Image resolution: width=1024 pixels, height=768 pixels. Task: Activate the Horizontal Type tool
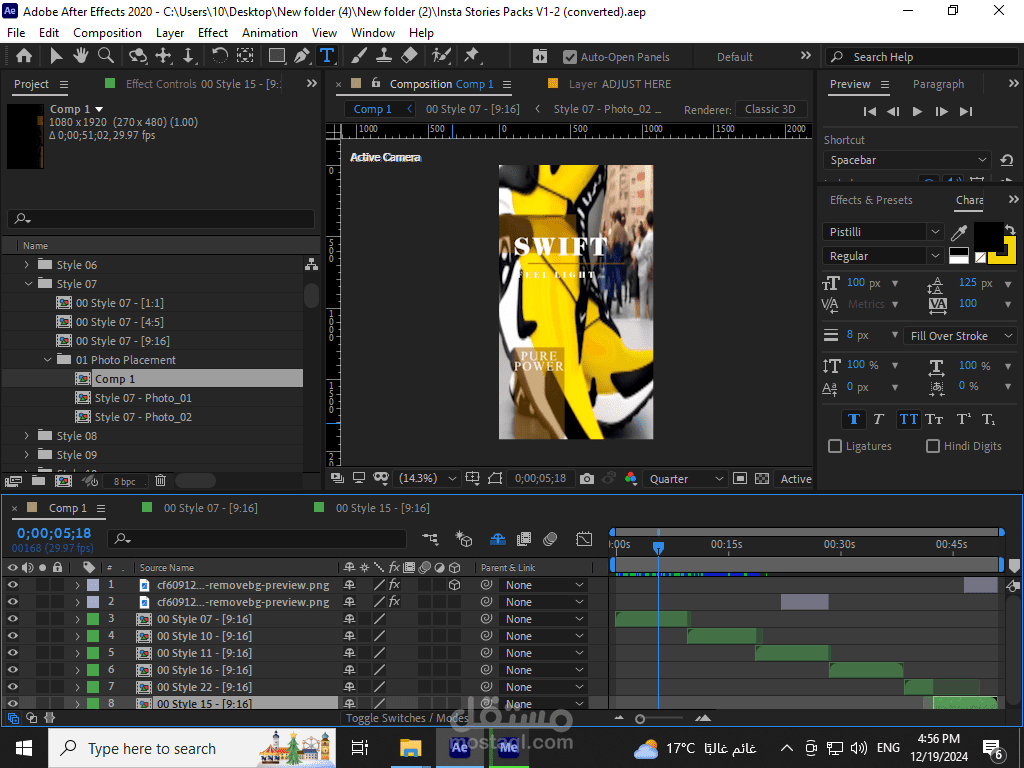pyautogui.click(x=326, y=56)
